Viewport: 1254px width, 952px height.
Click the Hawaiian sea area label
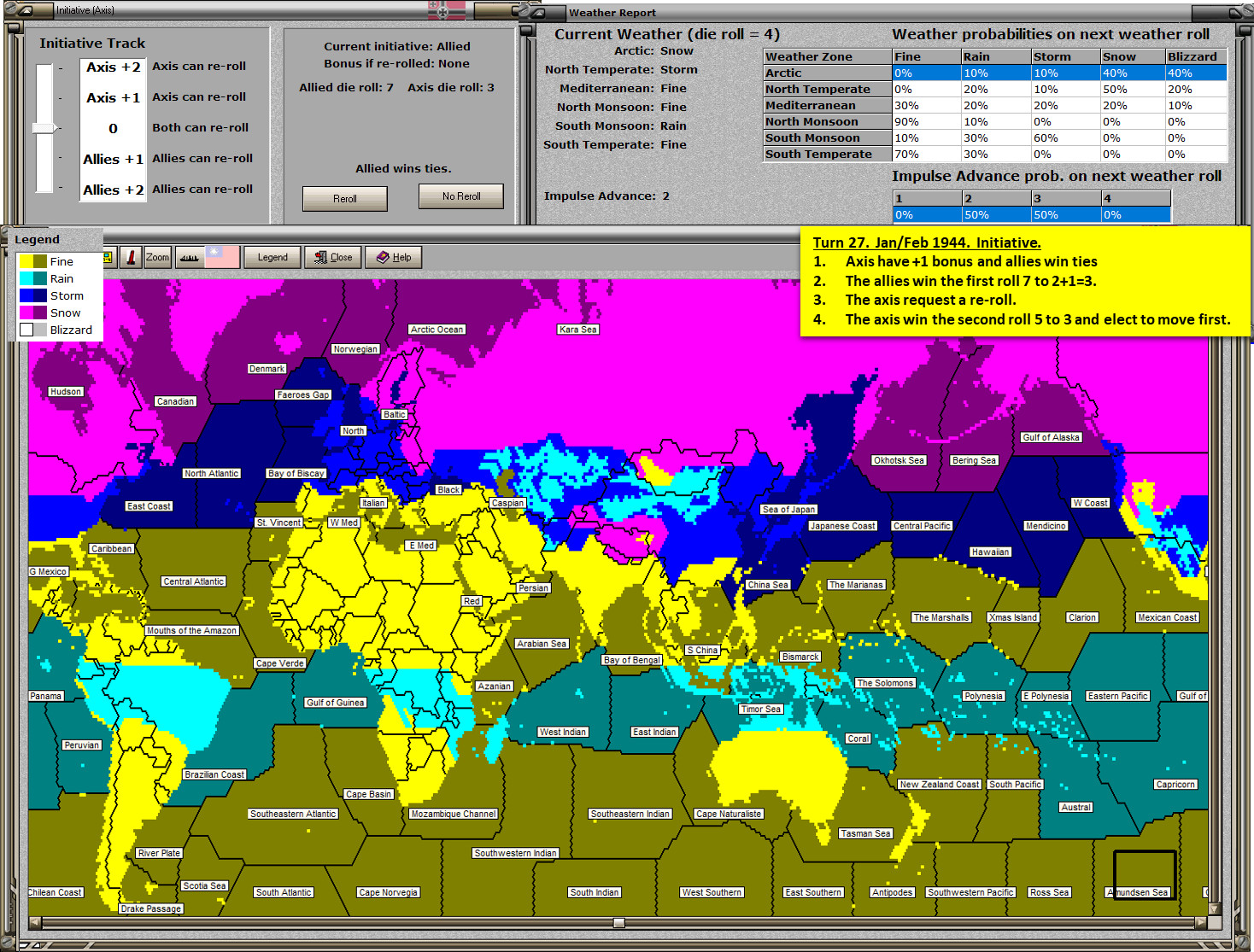point(990,552)
